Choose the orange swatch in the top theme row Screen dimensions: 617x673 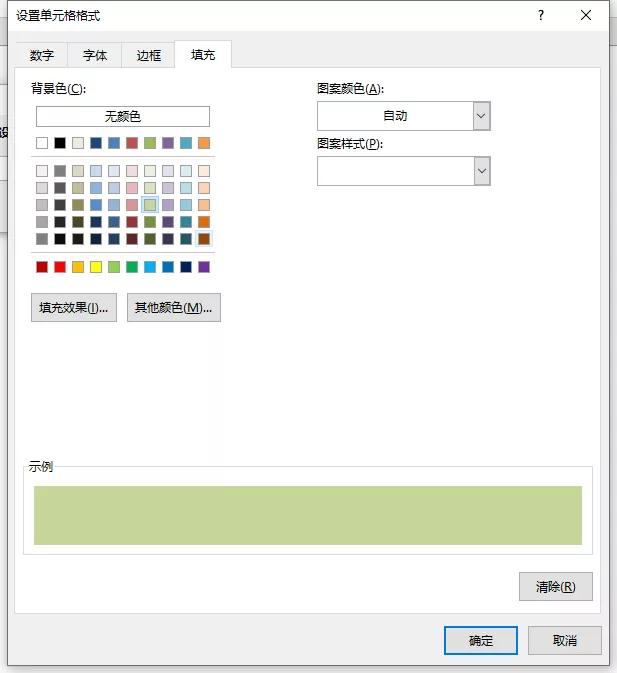[204, 143]
